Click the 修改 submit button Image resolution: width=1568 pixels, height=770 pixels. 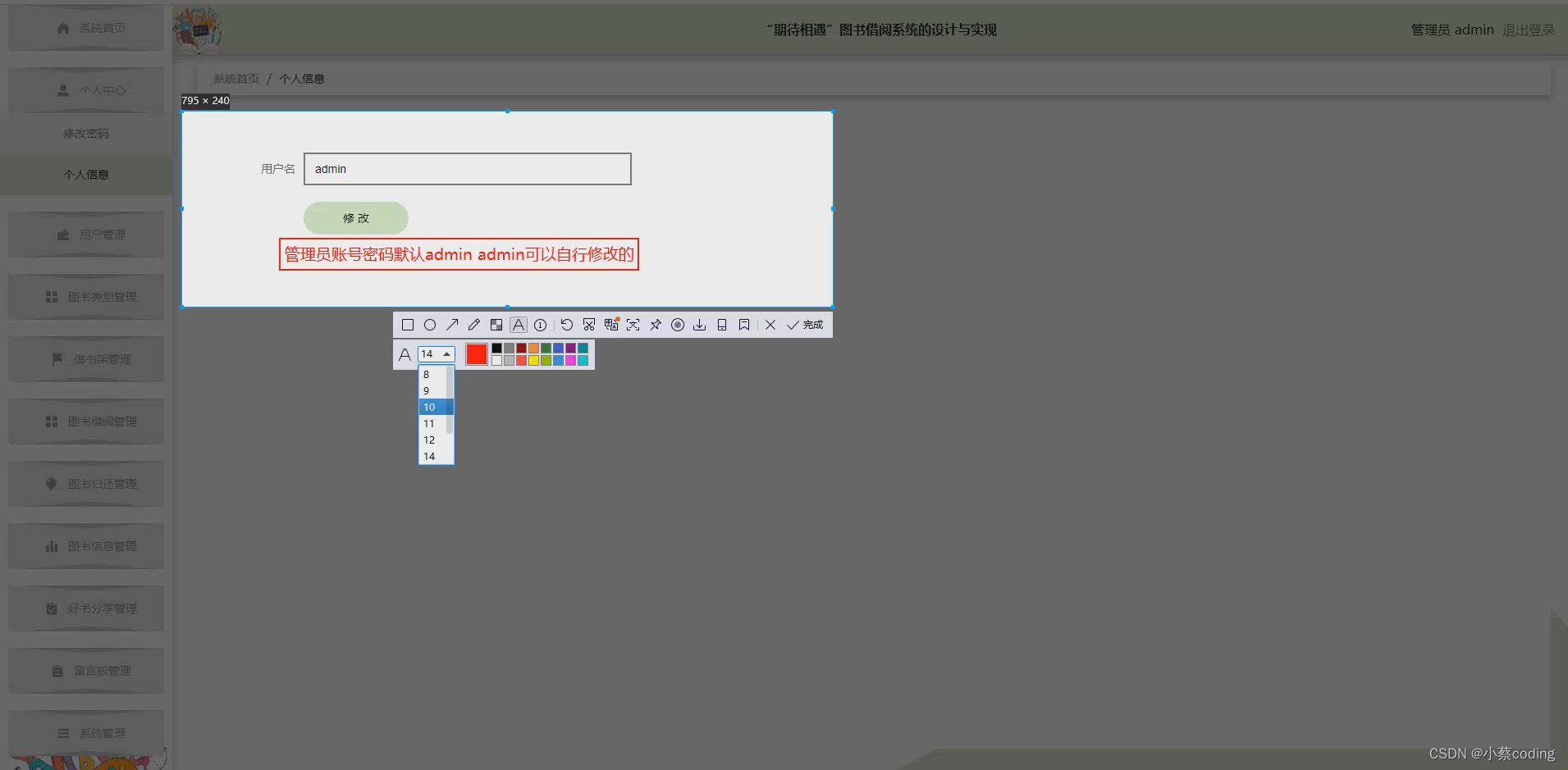pos(356,218)
